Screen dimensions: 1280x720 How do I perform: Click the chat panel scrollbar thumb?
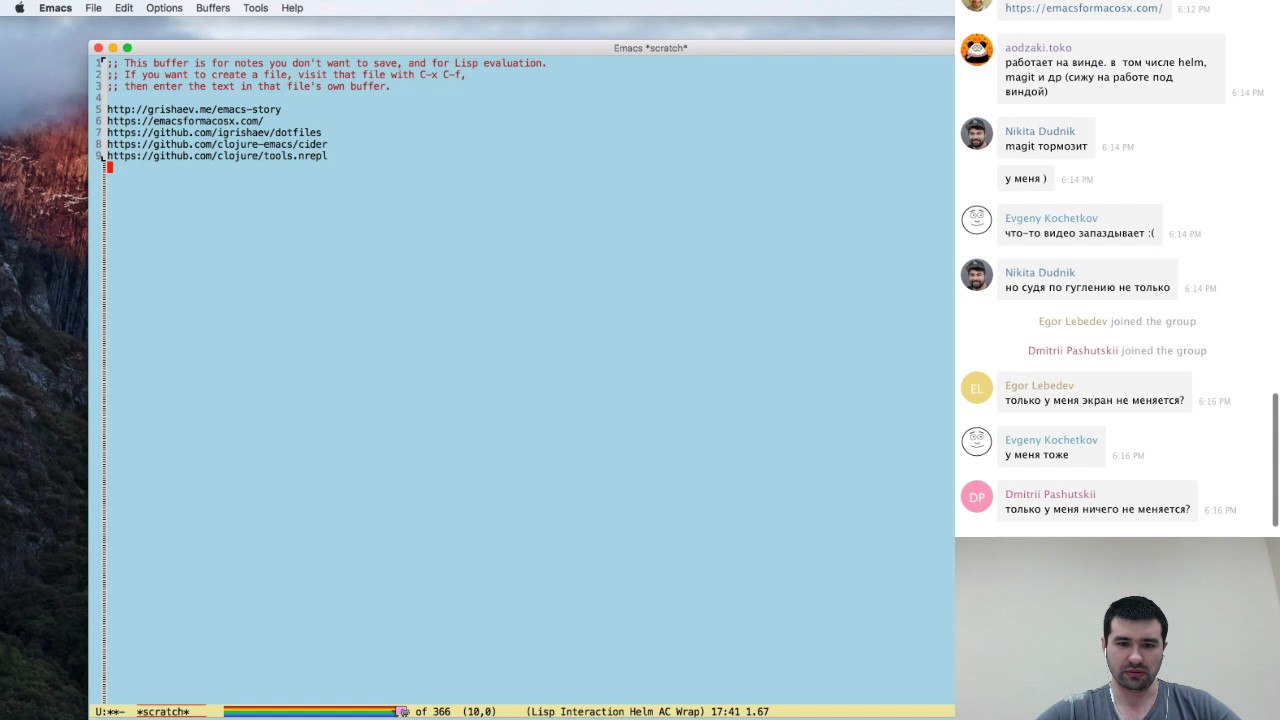[1275, 459]
